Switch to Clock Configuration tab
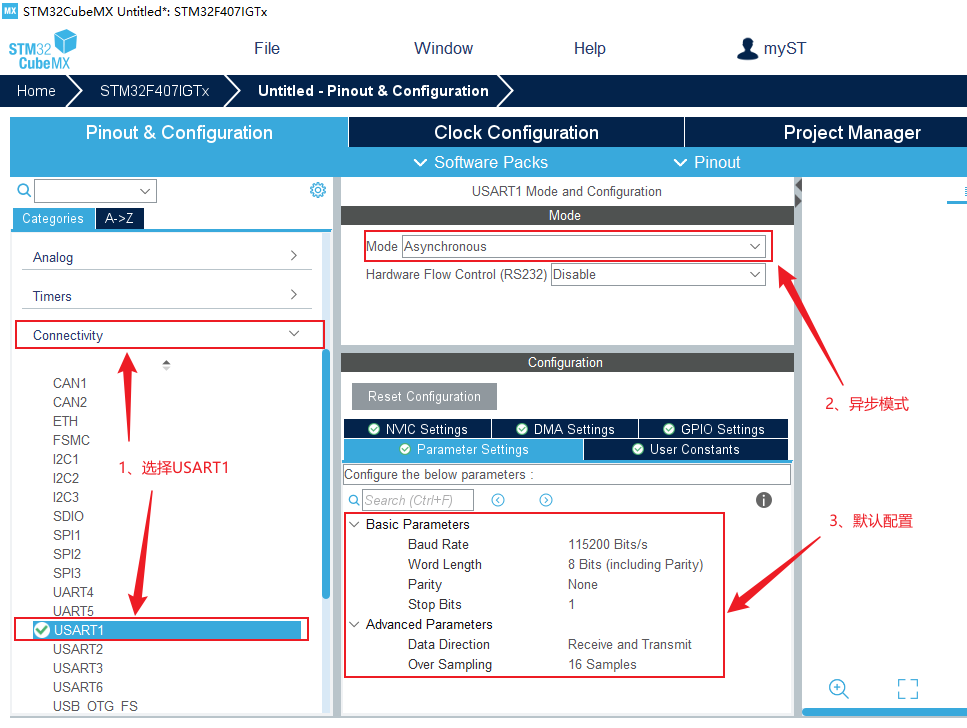The image size is (967, 728). pos(516,133)
